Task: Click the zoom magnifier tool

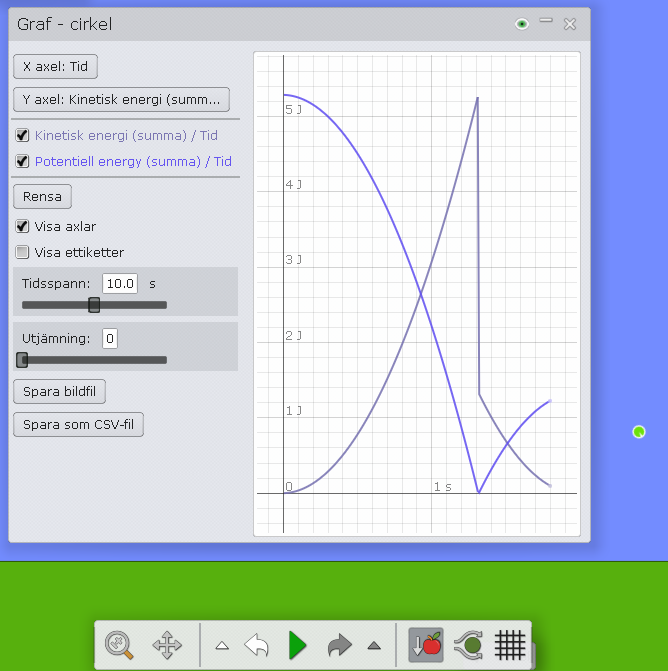Action: (120, 645)
